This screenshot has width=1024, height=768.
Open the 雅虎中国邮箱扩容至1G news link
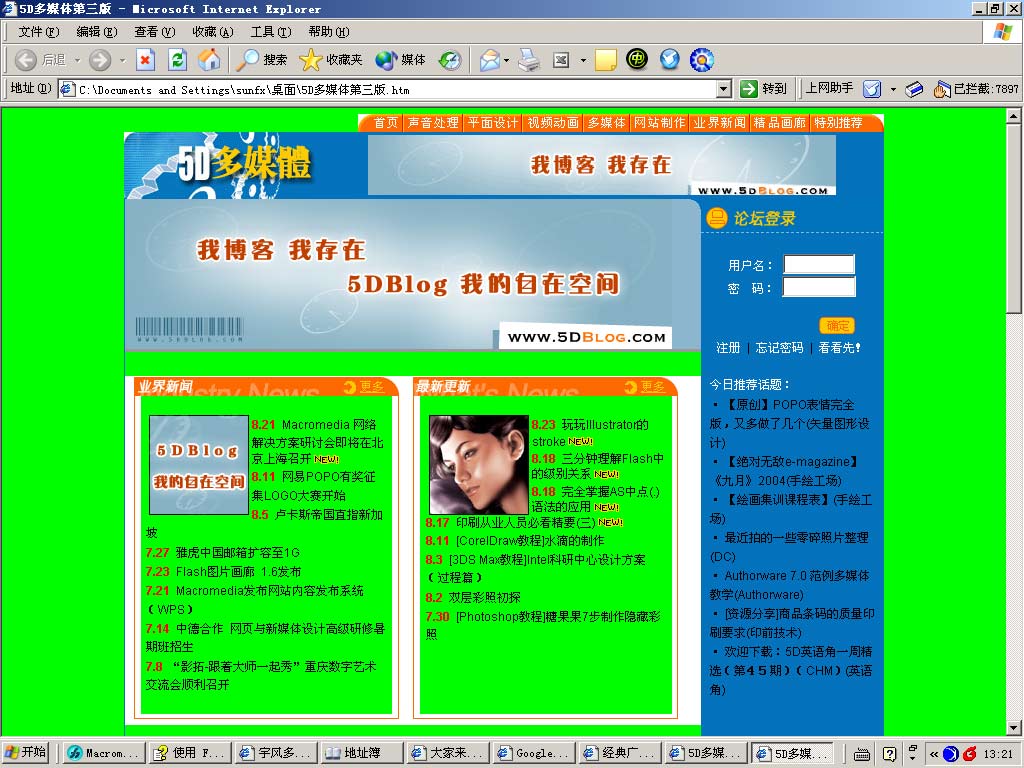238,552
